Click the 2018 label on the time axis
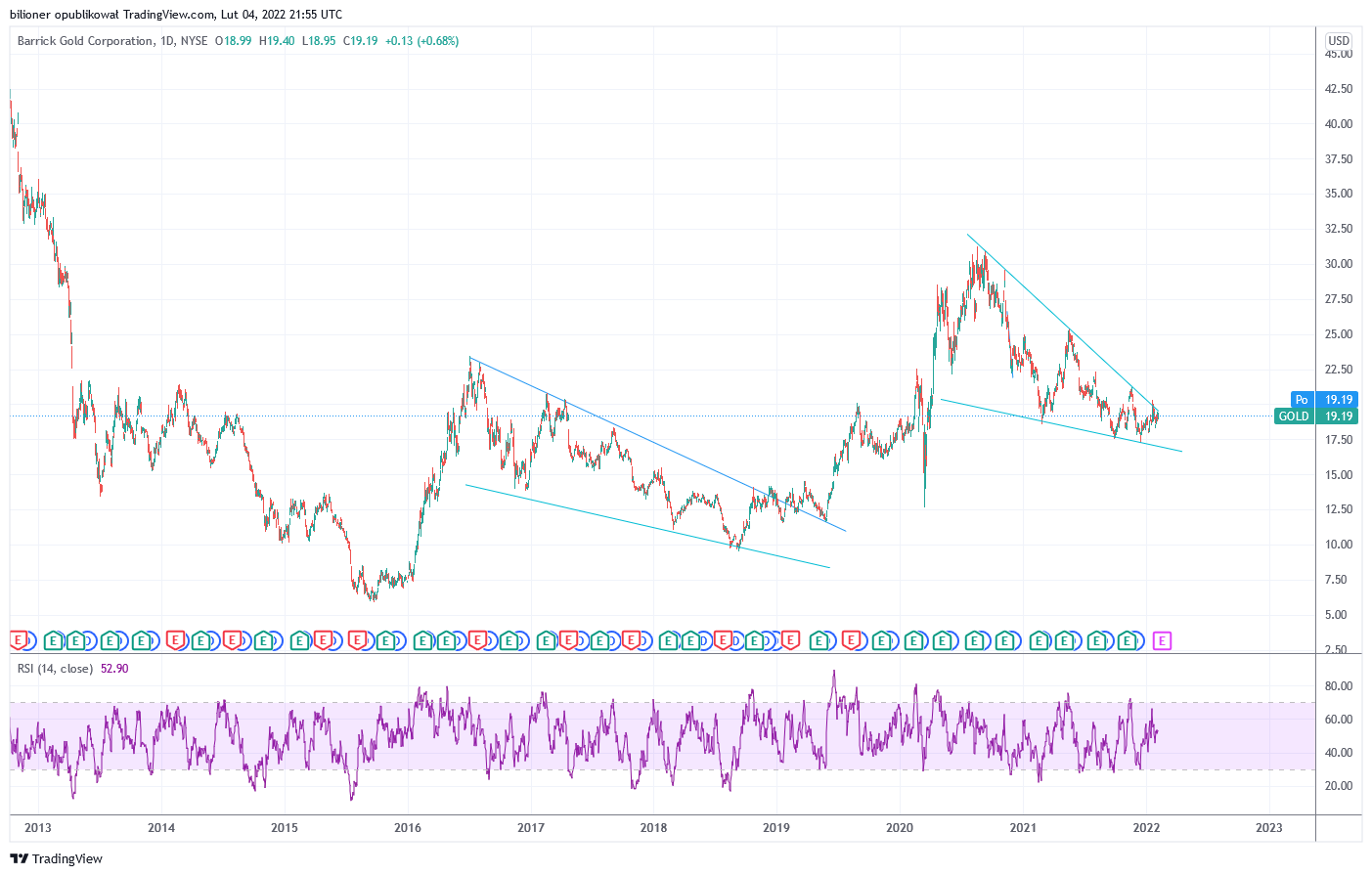The image size is (1372, 876). 653,828
